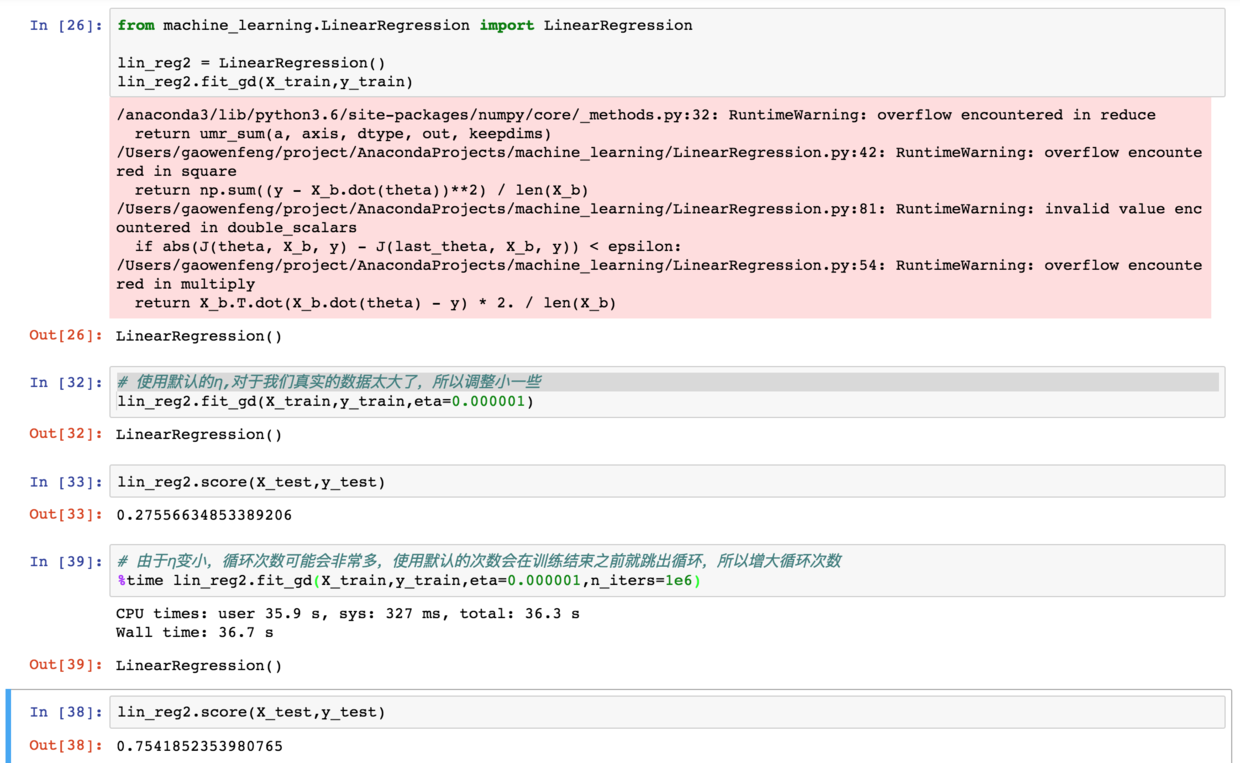
Task: Click the In [32] prompt label
Action: [x=66, y=382]
